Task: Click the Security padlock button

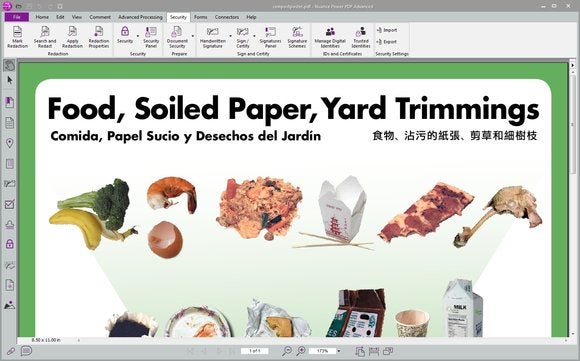Action: tap(125, 35)
